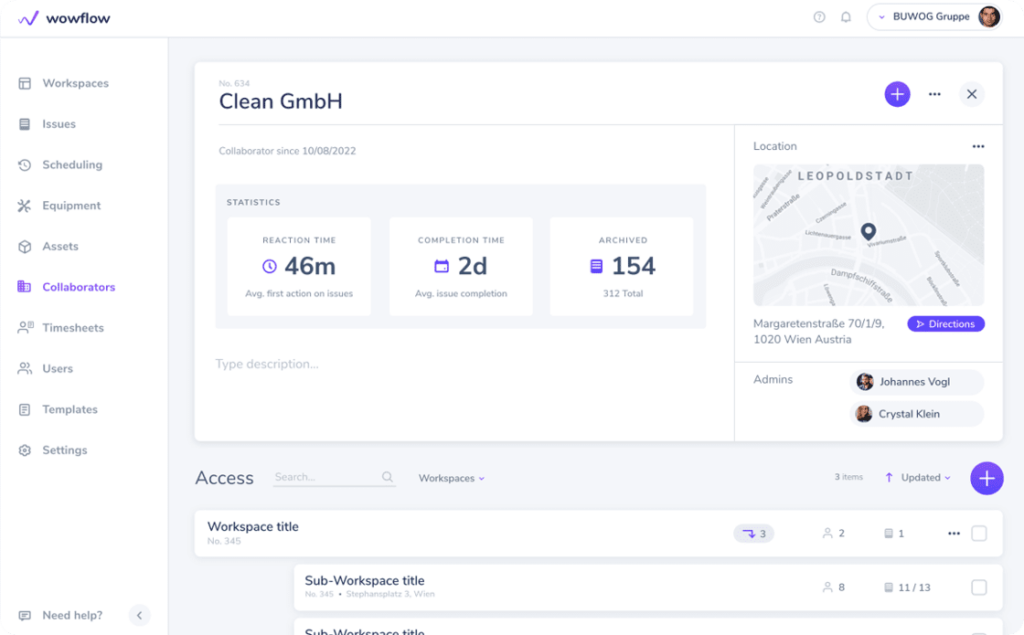Click the Clean GmbH title
This screenshot has width=1024, height=635.
point(280,101)
